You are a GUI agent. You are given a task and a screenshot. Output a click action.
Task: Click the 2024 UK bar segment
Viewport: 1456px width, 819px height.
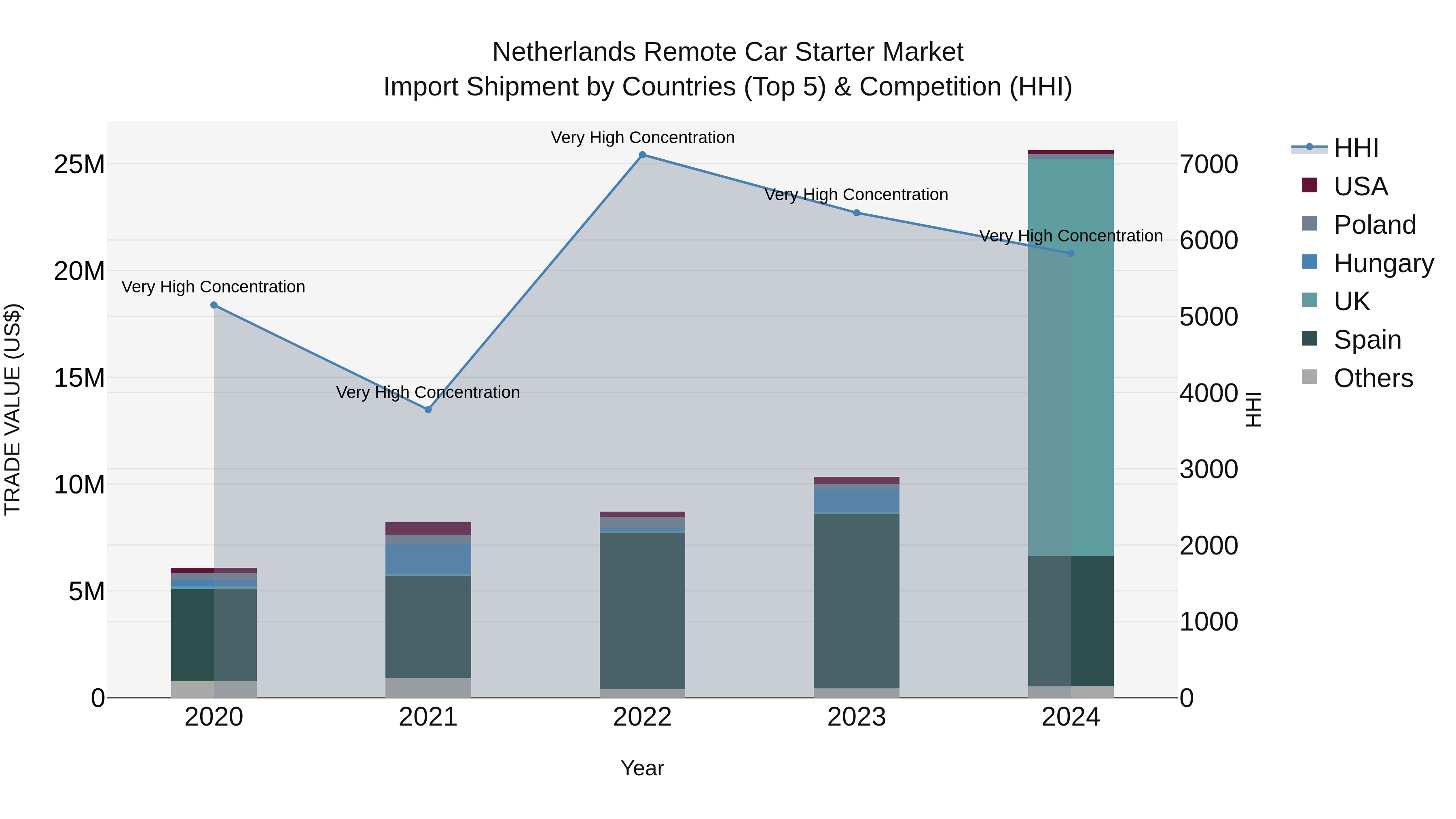tap(1071, 357)
